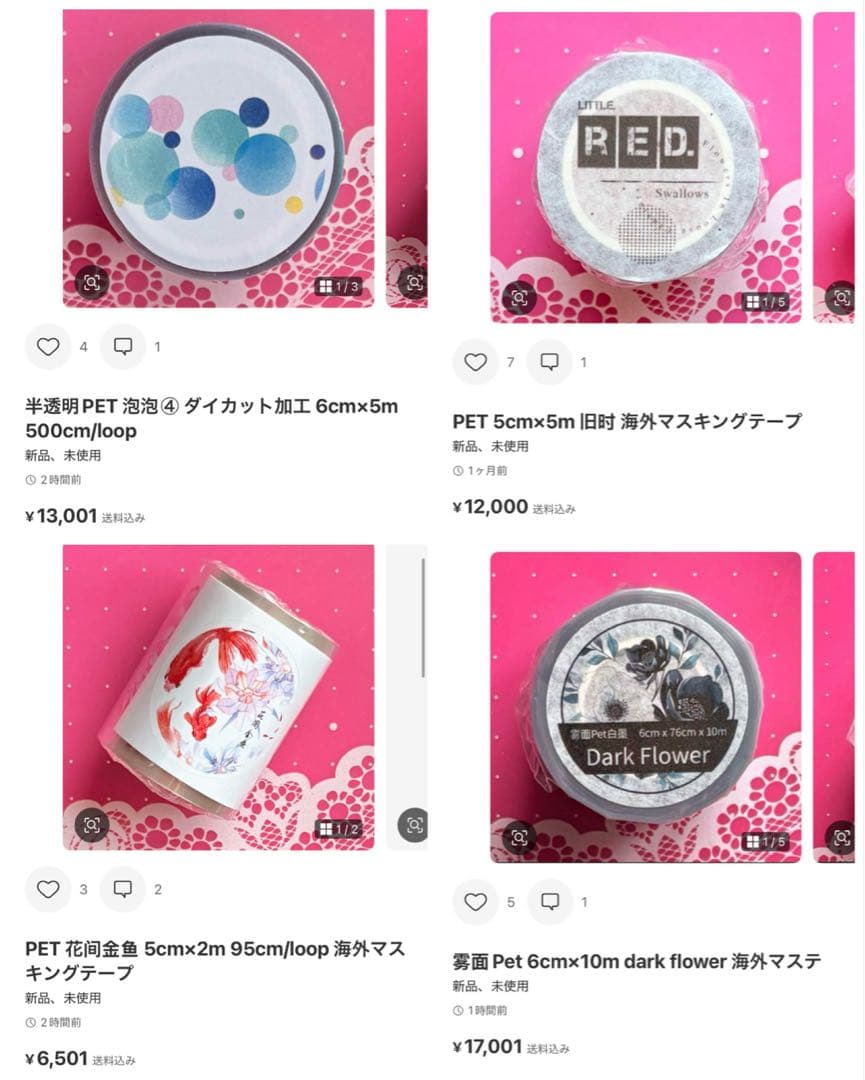Like the 花间金鱼 goldfish tape listing

(x=48, y=889)
